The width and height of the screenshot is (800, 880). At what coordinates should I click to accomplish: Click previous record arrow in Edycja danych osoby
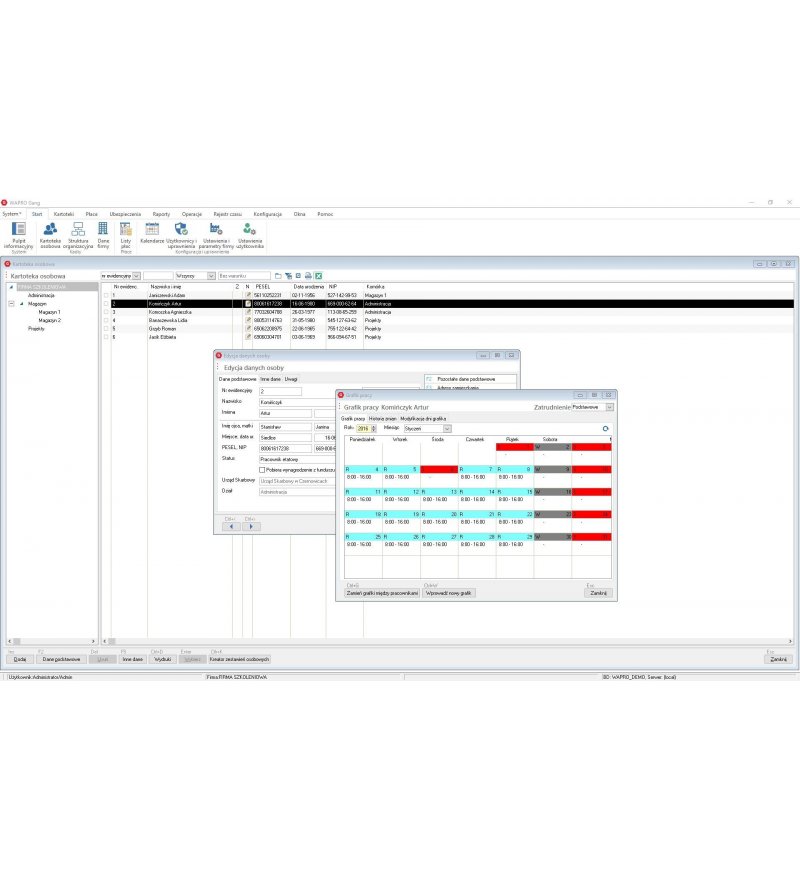(x=231, y=527)
